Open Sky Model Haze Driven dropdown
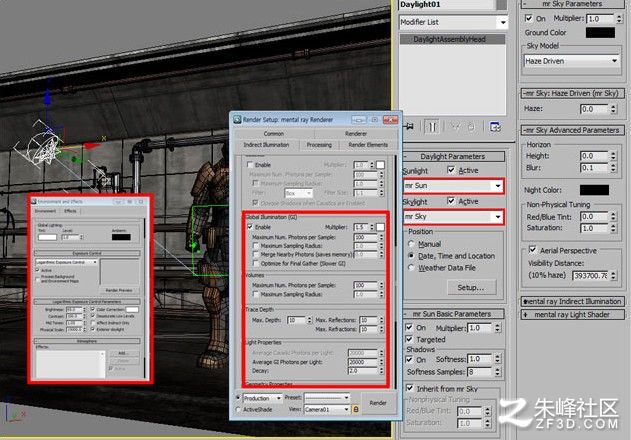631x440 pixels. pos(571,61)
